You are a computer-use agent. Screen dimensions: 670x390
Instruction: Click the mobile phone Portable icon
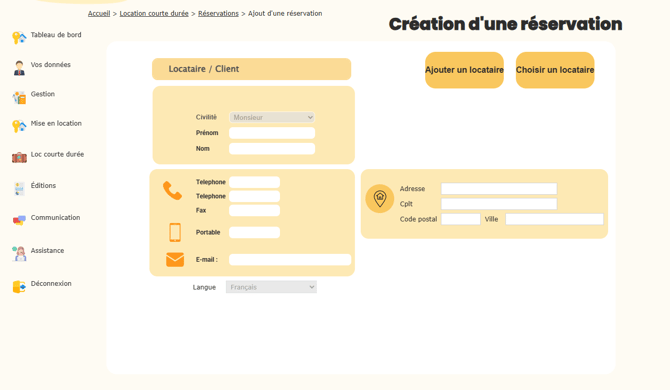tap(175, 232)
